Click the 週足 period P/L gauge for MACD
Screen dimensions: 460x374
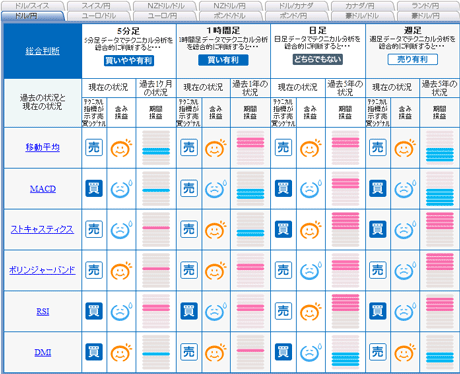pyautogui.click(x=440, y=189)
